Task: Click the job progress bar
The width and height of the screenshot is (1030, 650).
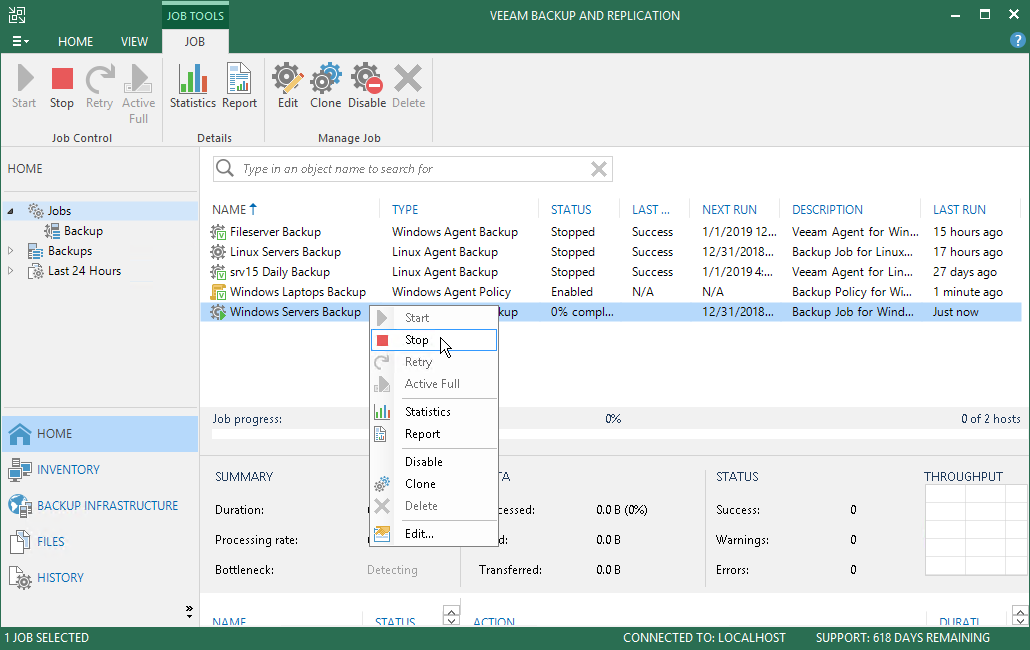Action: (616, 435)
